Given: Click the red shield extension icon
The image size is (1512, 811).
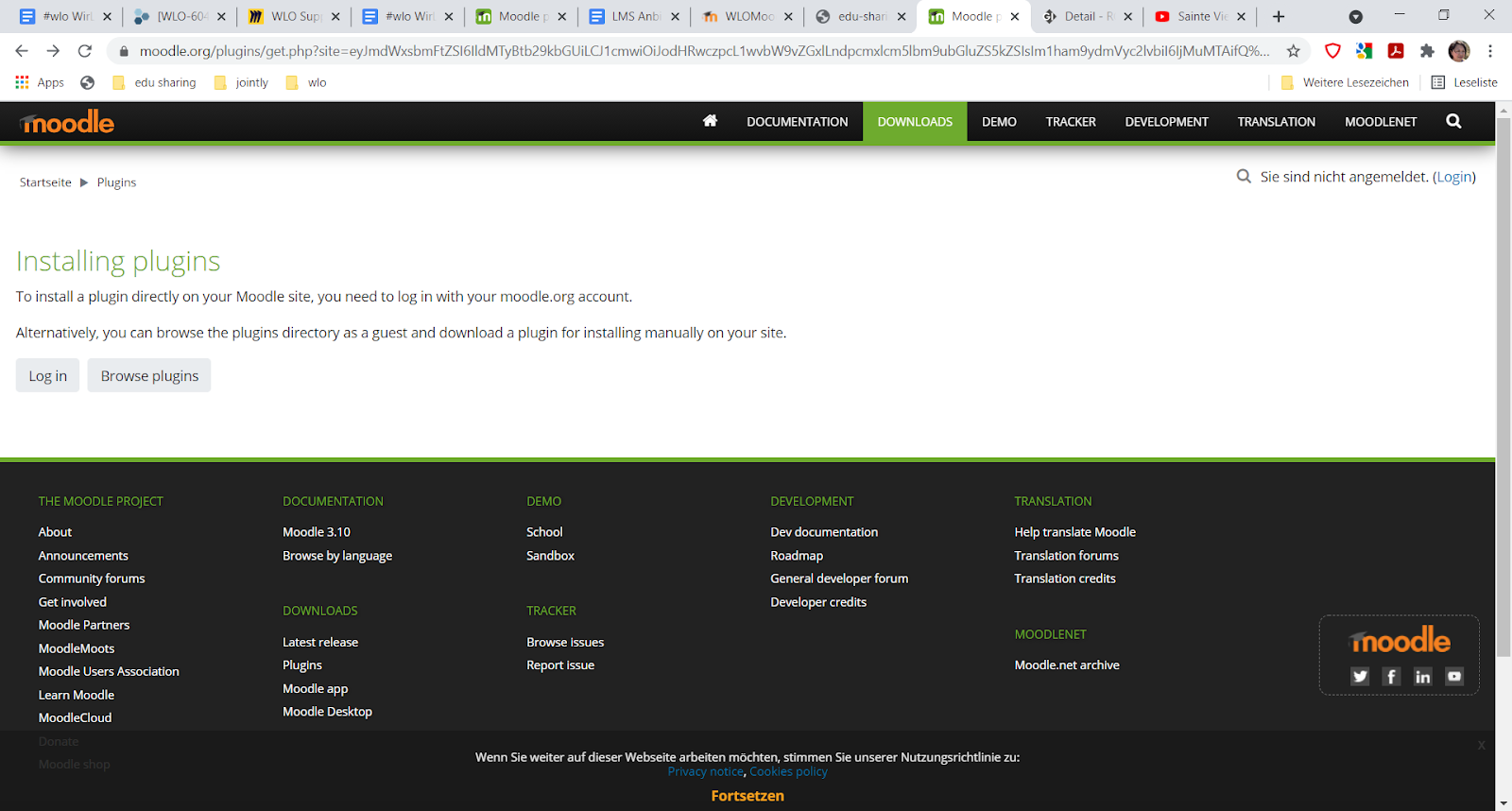Looking at the screenshot, I should 1332,51.
